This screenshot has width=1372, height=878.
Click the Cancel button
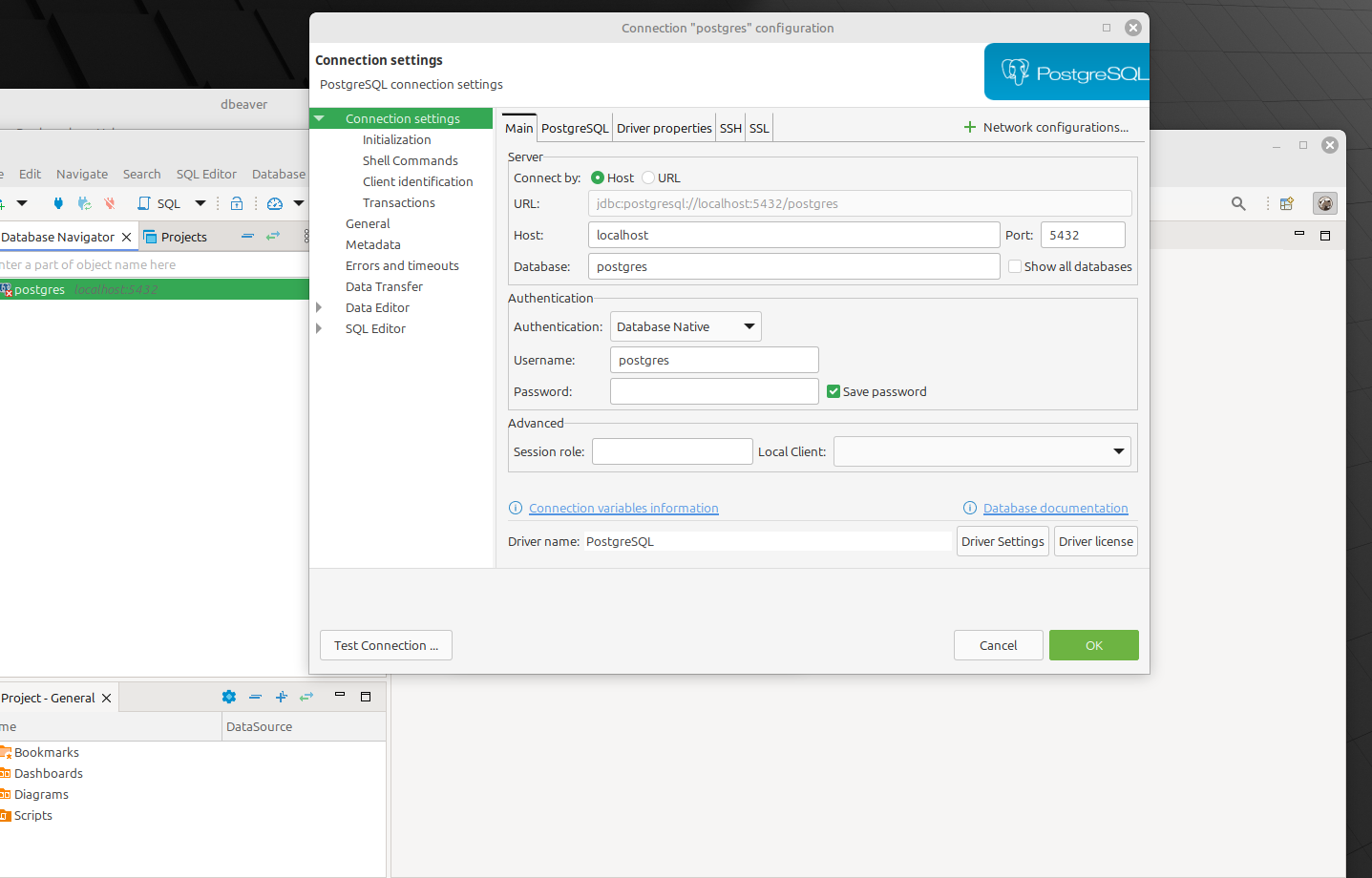click(999, 645)
